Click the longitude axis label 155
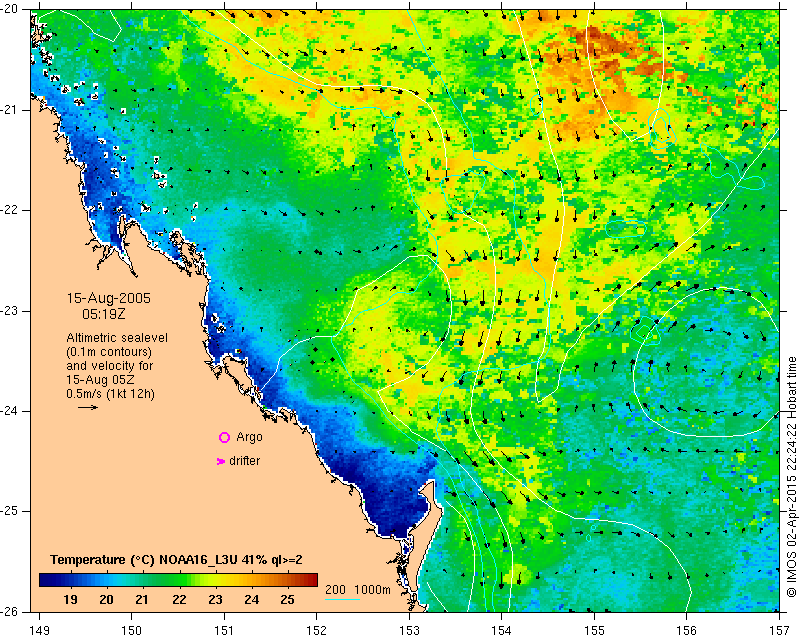This screenshot has width=800, height=640. click(x=594, y=631)
